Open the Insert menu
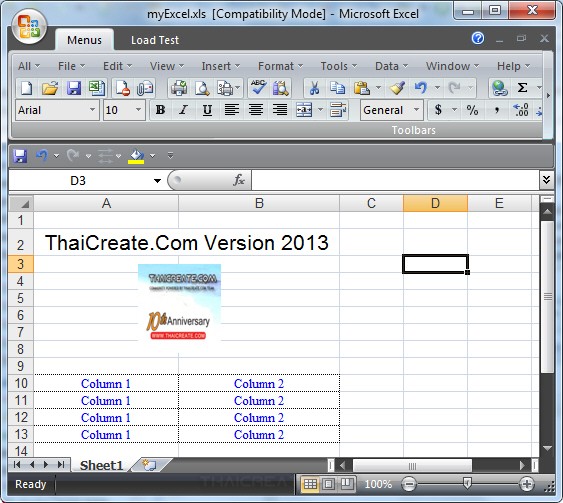The height and width of the screenshot is (503, 563). click(x=220, y=66)
